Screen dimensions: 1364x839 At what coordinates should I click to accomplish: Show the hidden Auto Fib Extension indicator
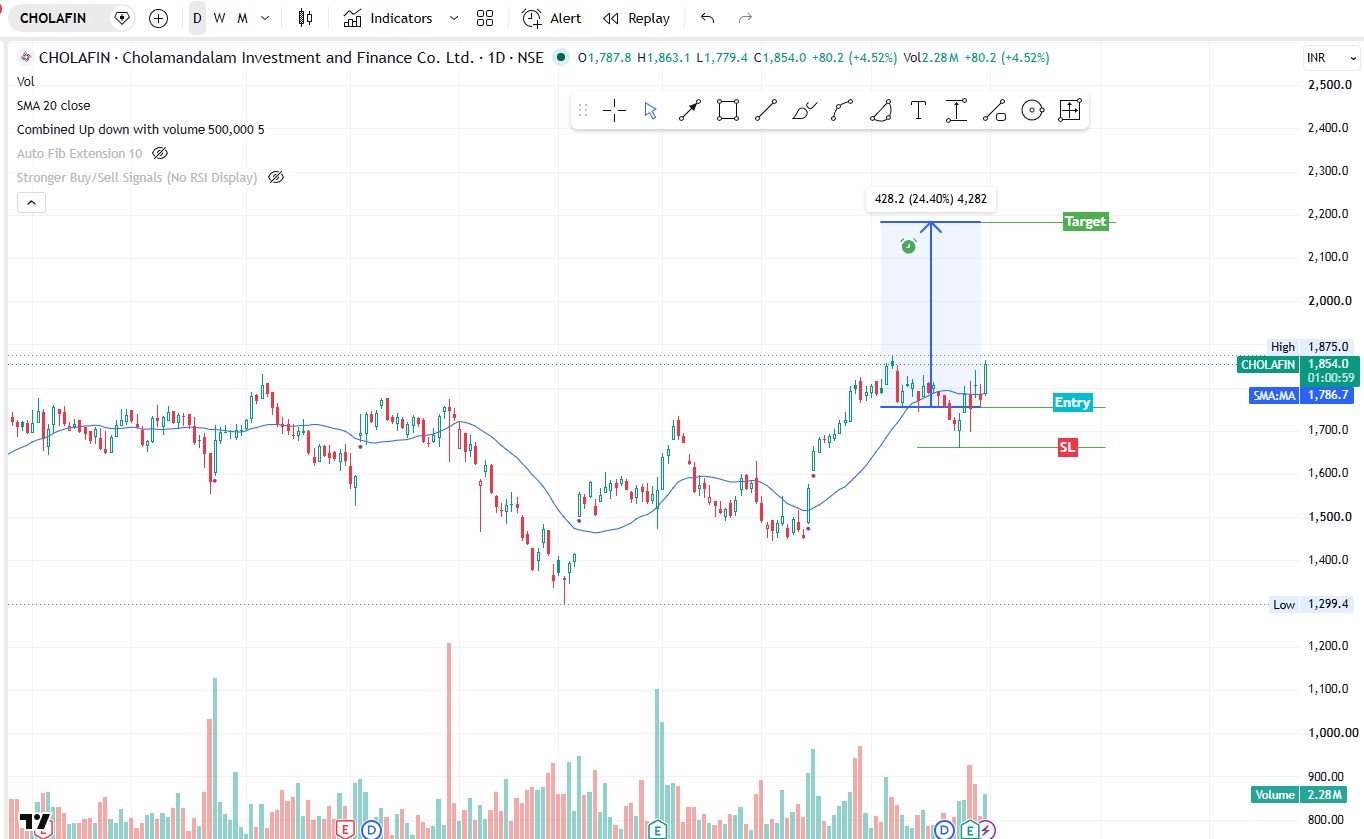160,153
